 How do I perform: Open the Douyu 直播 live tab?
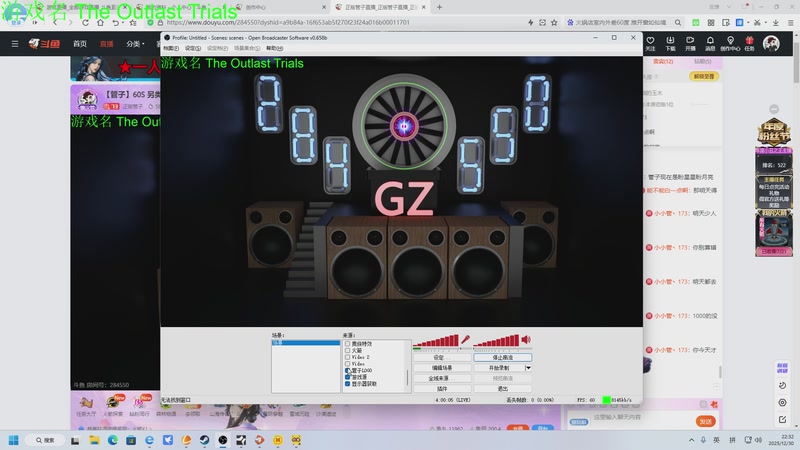click(107, 44)
